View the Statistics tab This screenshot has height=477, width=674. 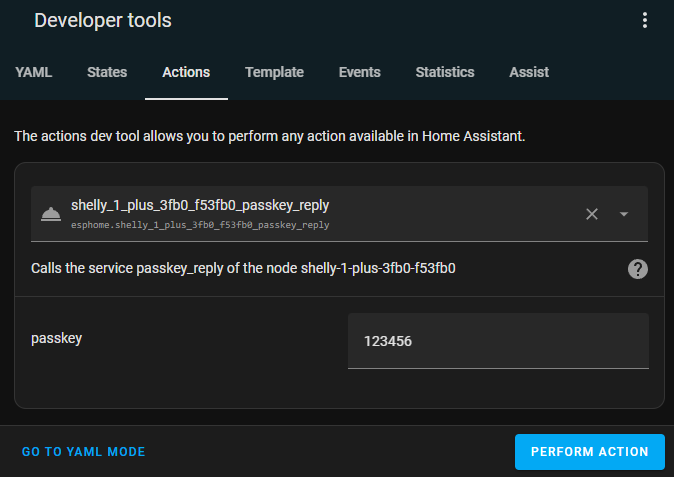(x=445, y=72)
